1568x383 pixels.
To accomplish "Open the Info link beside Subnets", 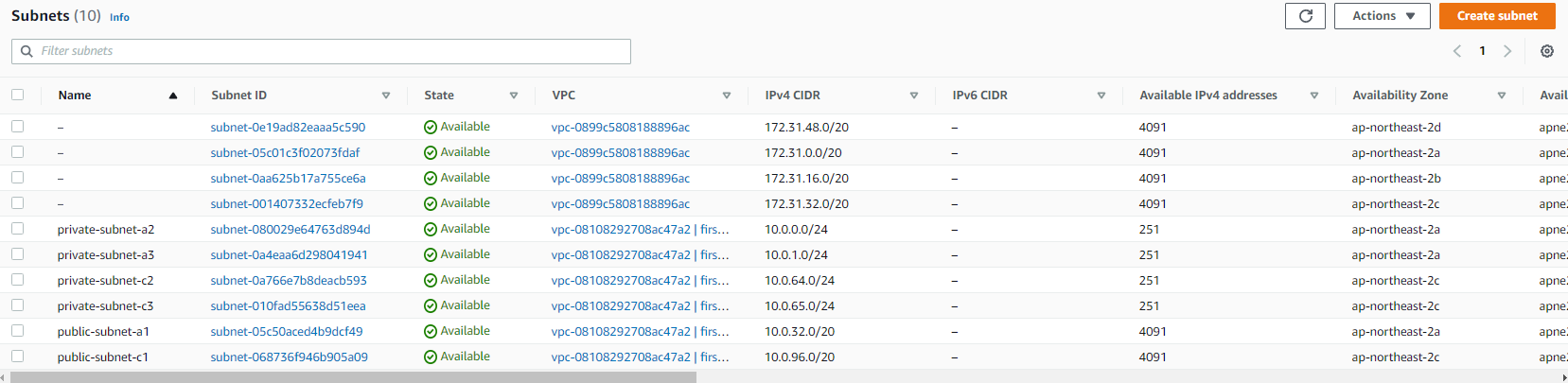I will pyautogui.click(x=119, y=17).
